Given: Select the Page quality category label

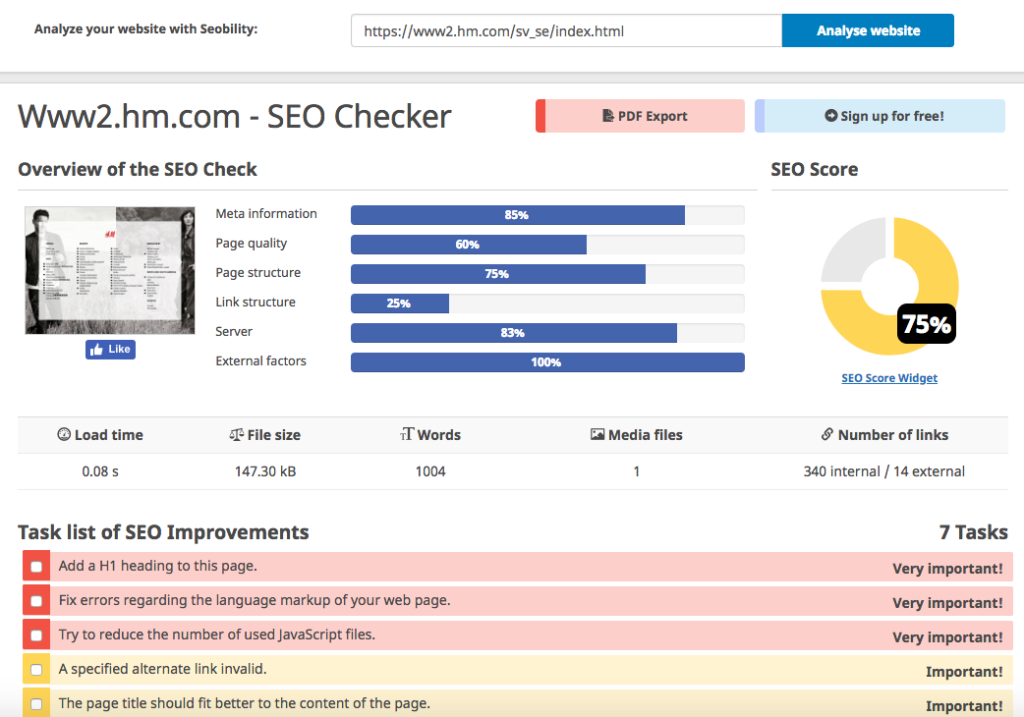Looking at the screenshot, I should 251,244.
